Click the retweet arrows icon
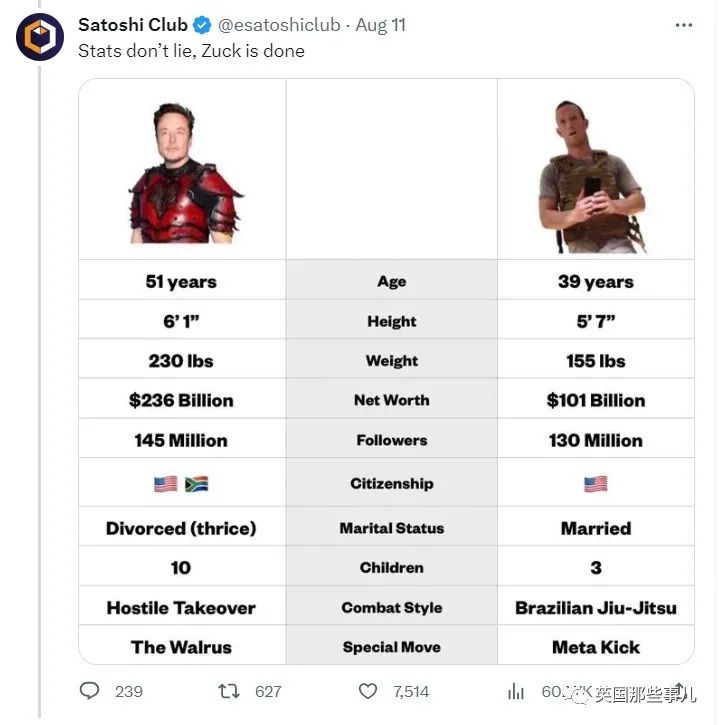719x725 pixels. (229, 691)
